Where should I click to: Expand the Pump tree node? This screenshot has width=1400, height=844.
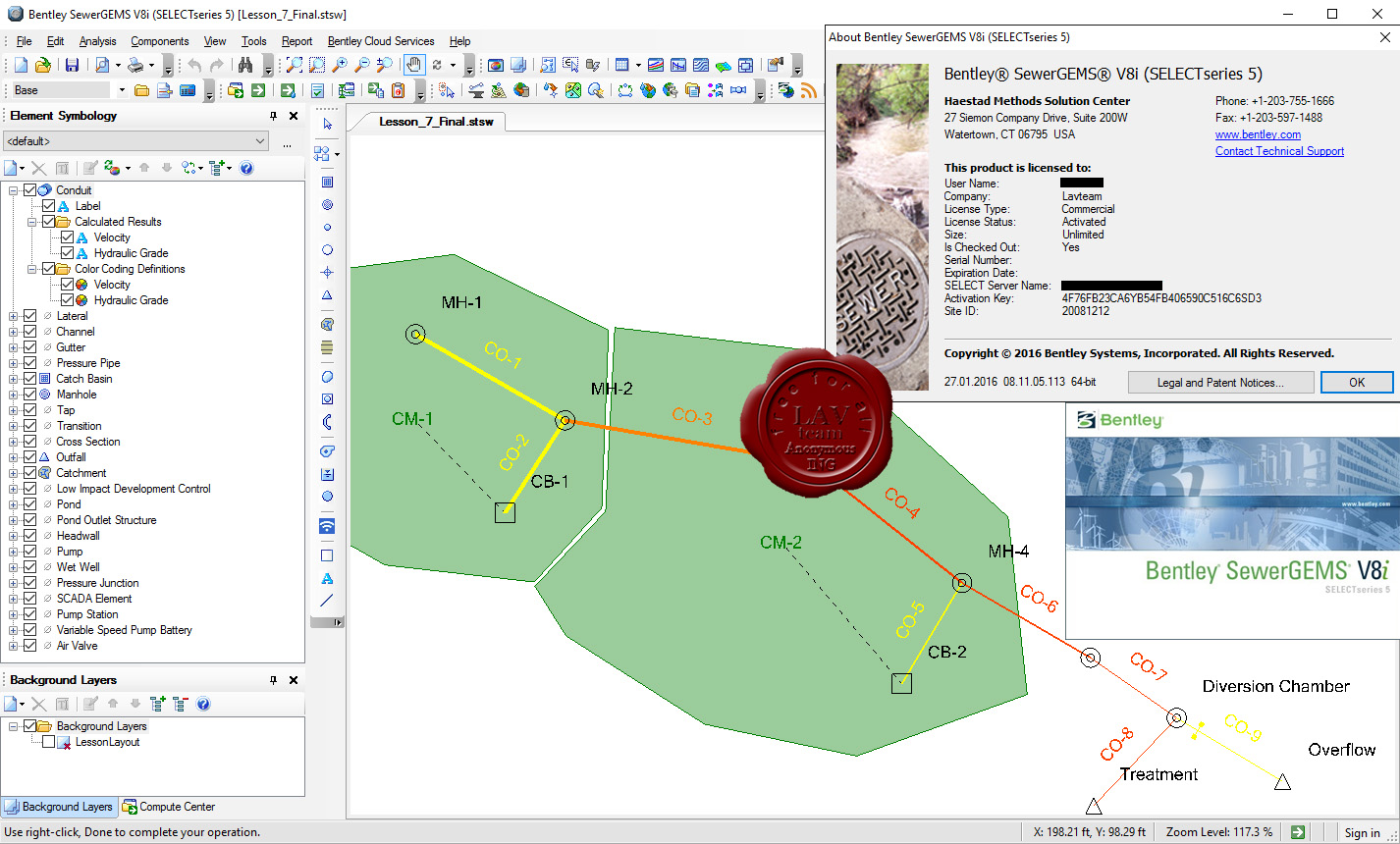click(x=14, y=552)
